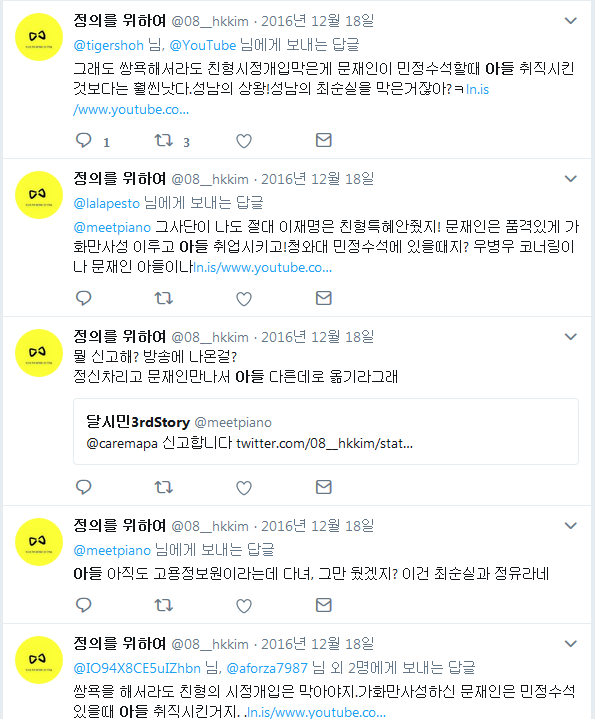The image size is (595, 719).
Task: Click yellow avatar of the first tweet
Action: [39, 37]
